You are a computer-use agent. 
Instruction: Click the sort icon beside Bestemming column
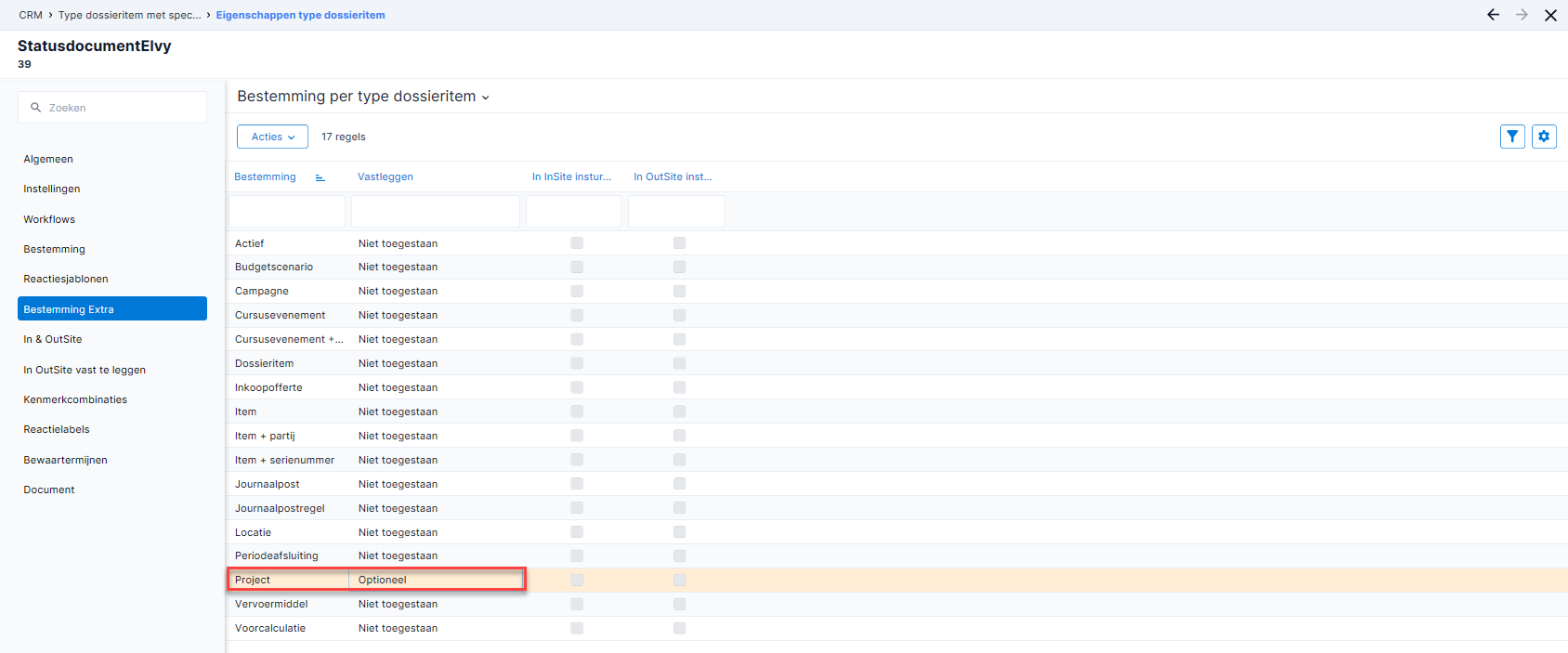(320, 177)
